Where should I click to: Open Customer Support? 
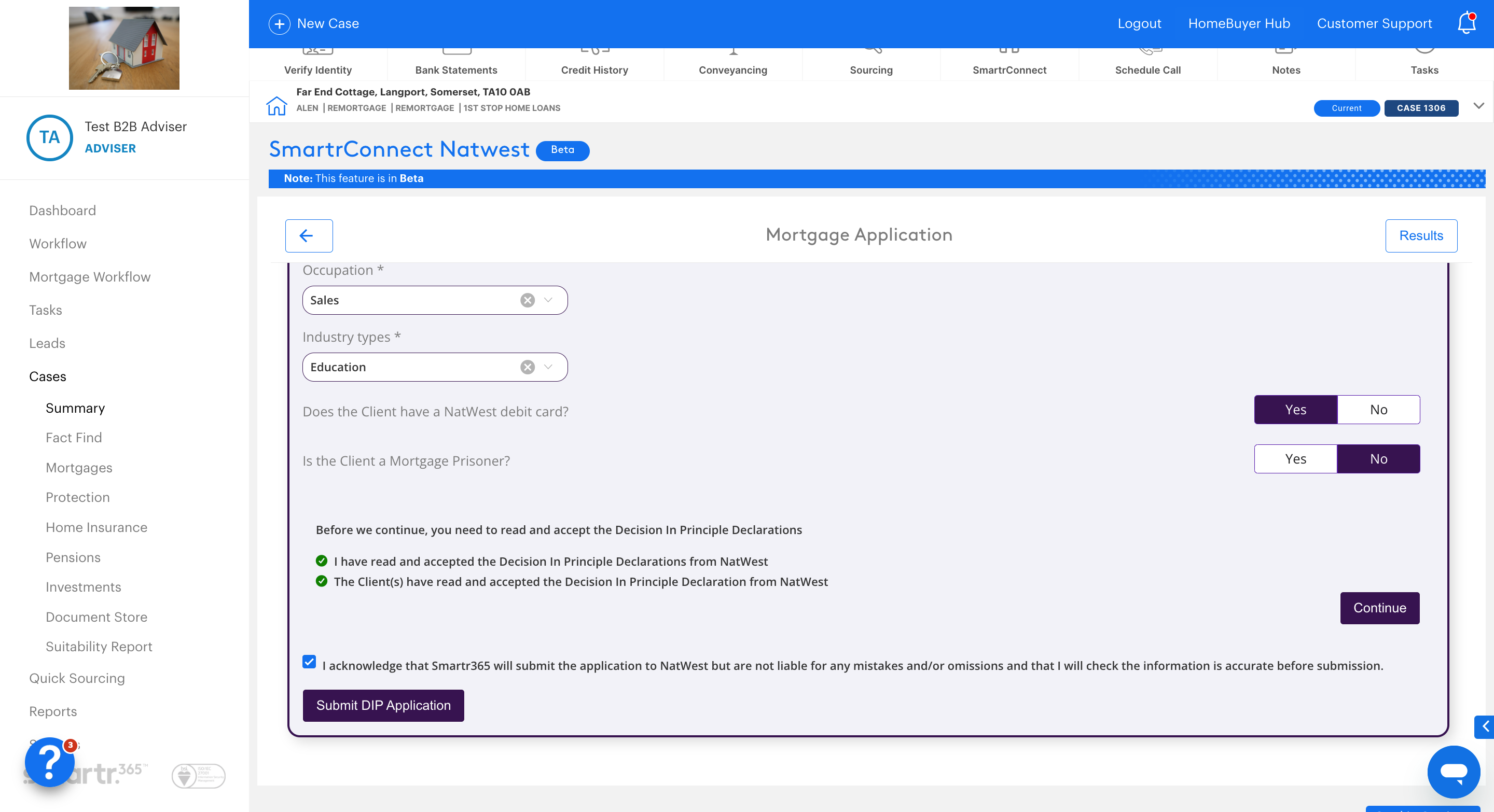(x=1374, y=24)
